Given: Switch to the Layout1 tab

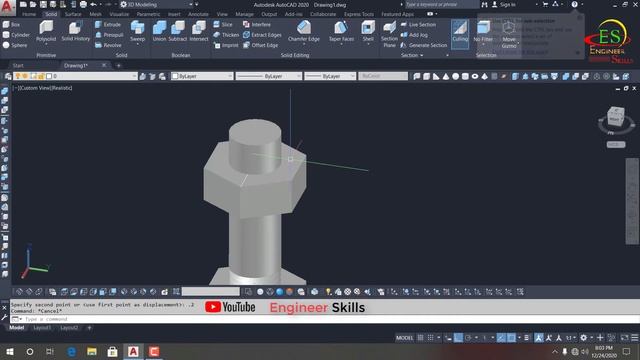Looking at the screenshot, I should coord(42,328).
